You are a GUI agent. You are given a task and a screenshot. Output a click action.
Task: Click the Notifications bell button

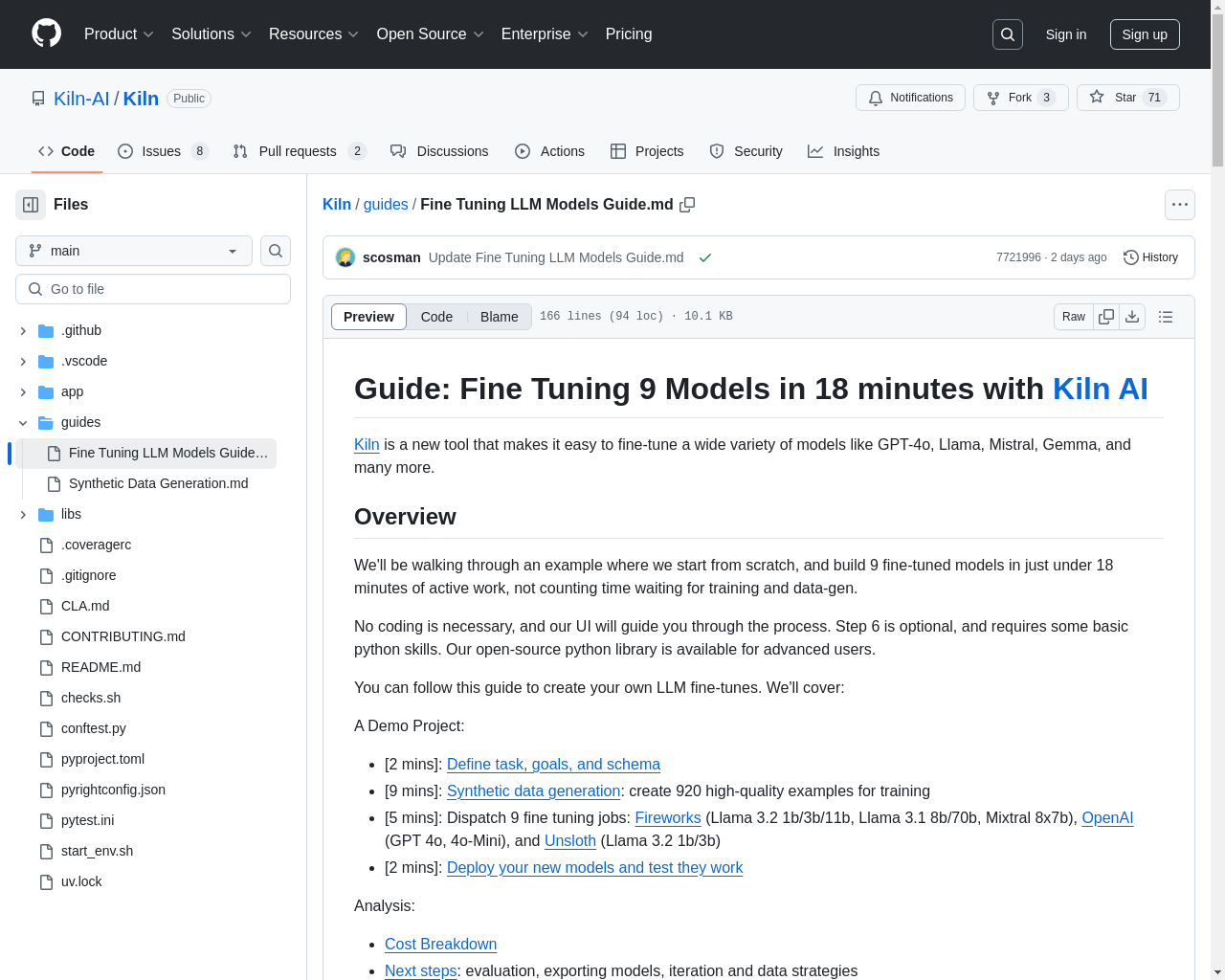pos(910,98)
